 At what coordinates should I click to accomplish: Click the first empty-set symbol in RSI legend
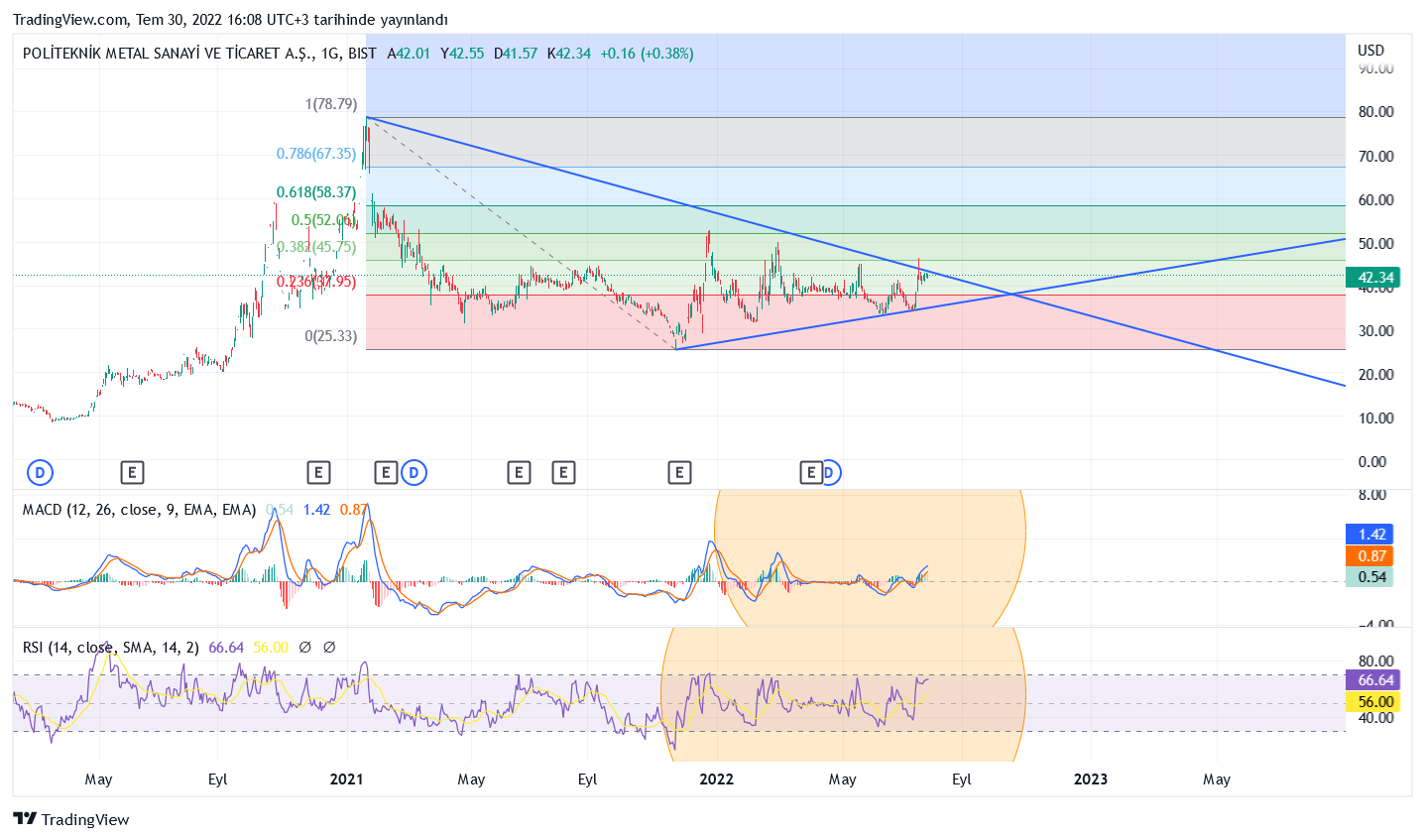[x=305, y=648]
